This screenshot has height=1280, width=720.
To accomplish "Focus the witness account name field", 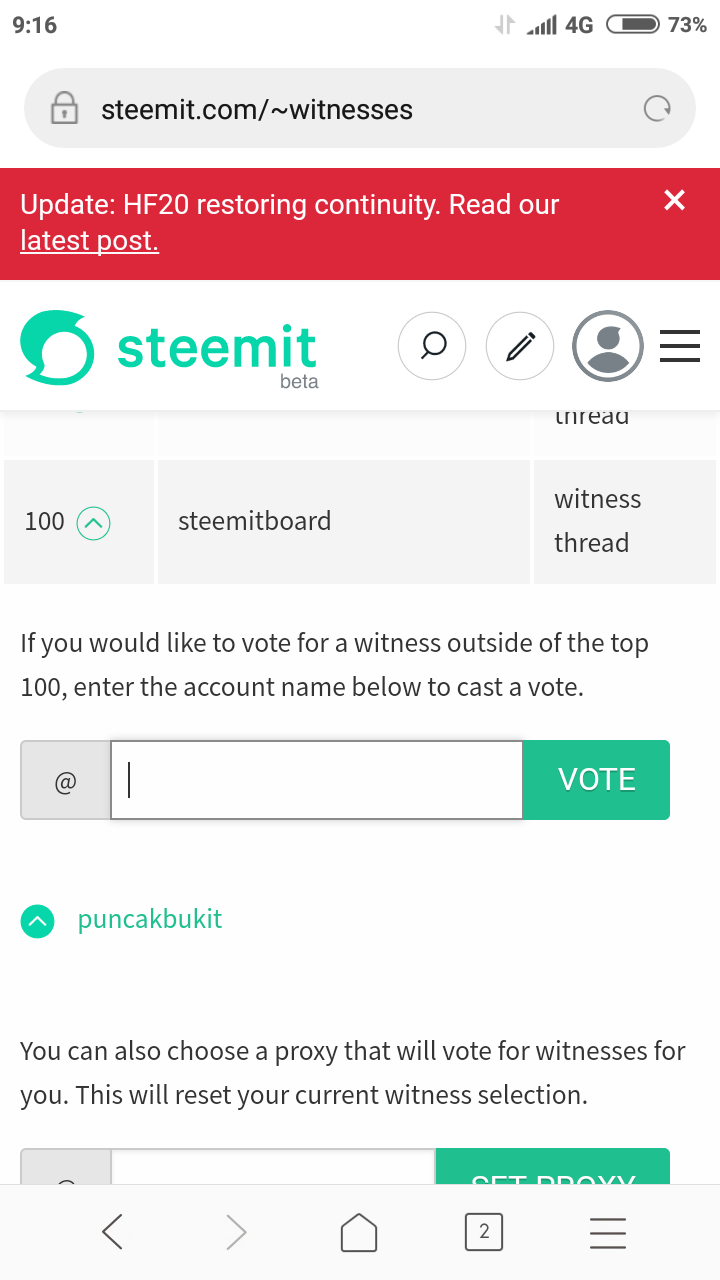I will click(x=317, y=780).
